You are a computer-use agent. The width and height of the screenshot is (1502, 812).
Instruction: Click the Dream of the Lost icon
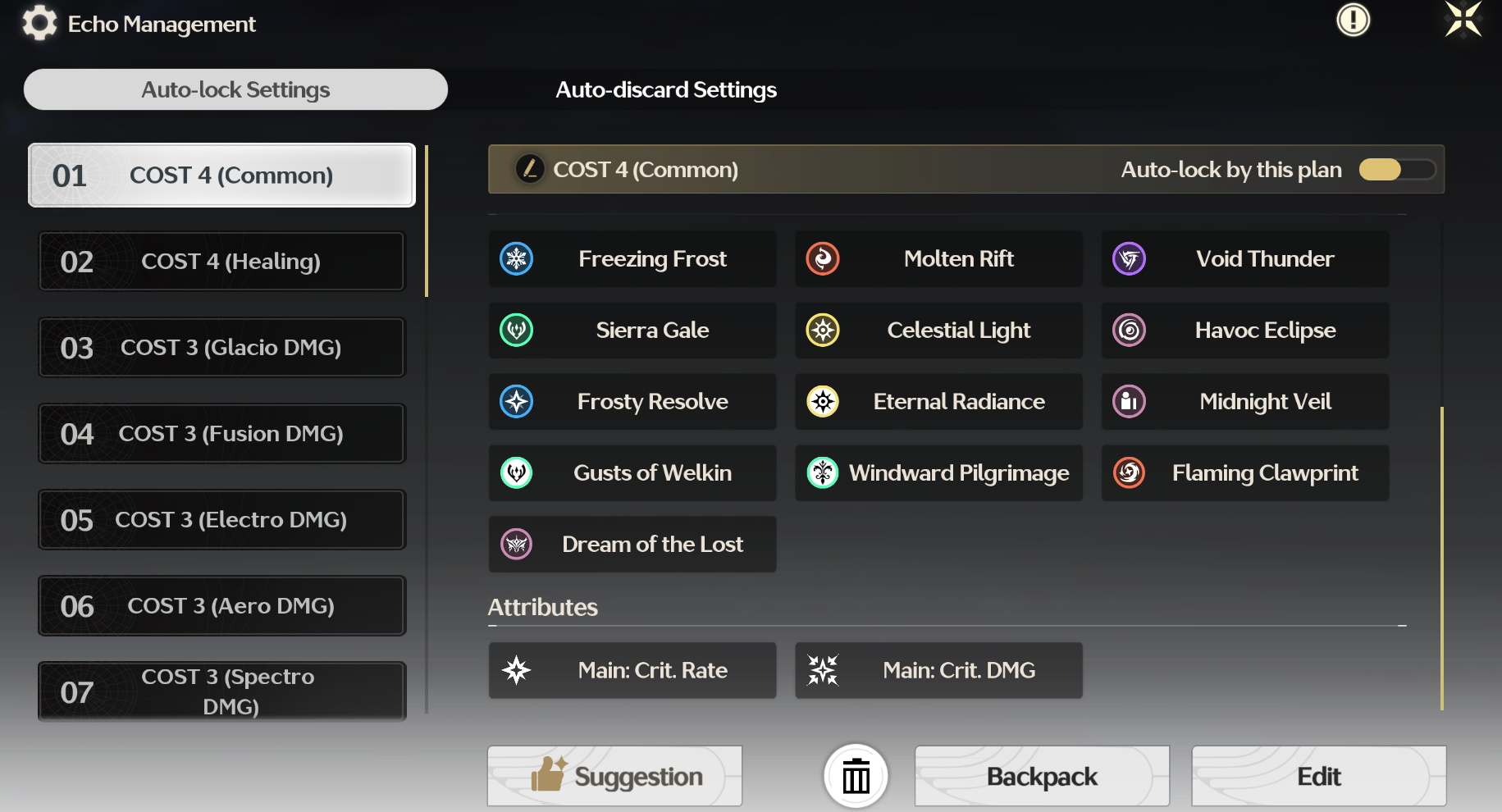pos(517,545)
